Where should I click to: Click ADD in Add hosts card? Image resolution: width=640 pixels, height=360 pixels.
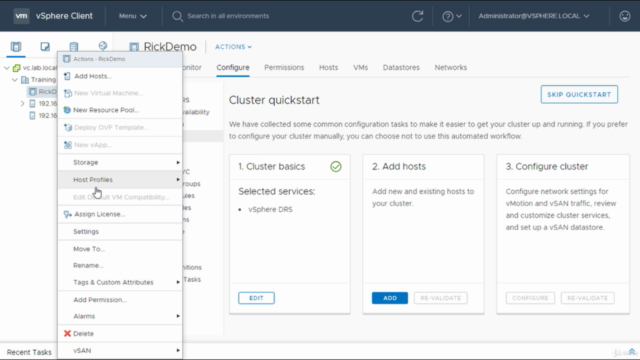(390, 298)
